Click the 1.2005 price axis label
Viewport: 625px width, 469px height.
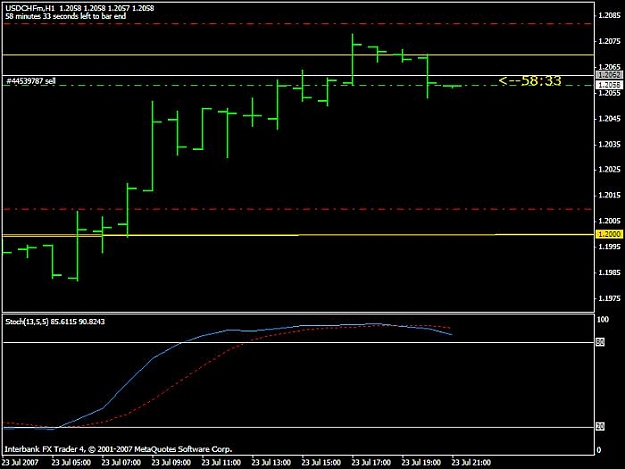point(610,221)
